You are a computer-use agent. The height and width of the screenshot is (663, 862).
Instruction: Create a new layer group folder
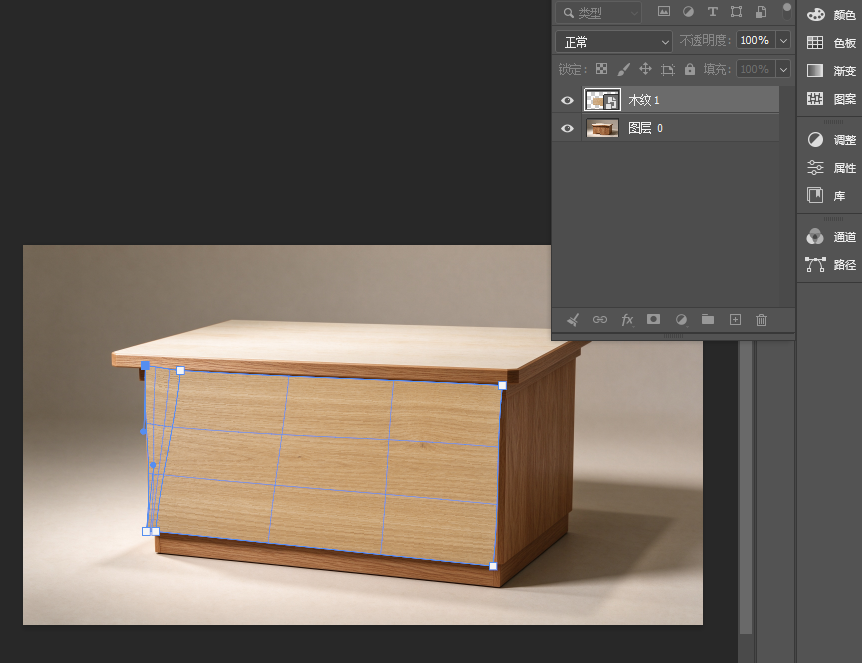click(708, 319)
